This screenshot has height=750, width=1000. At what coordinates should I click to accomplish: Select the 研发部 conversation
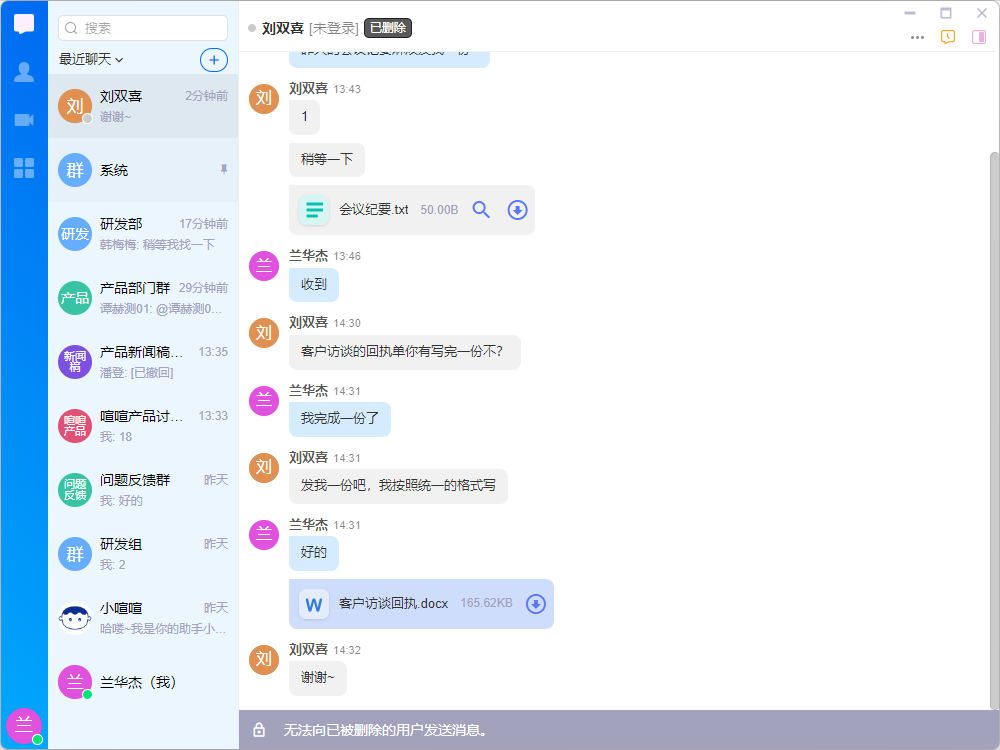click(143, 234)
